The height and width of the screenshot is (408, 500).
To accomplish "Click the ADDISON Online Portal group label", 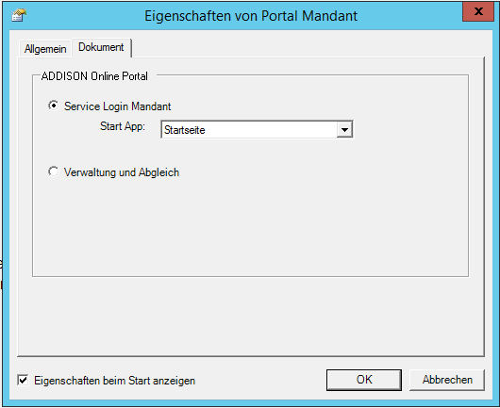I will point(94,76).
